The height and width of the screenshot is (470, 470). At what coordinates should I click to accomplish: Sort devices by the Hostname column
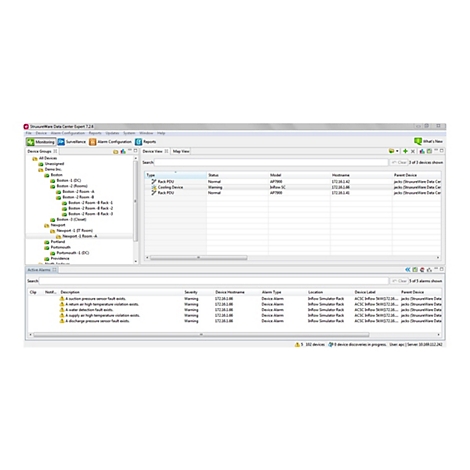click(x=361, y=175)
